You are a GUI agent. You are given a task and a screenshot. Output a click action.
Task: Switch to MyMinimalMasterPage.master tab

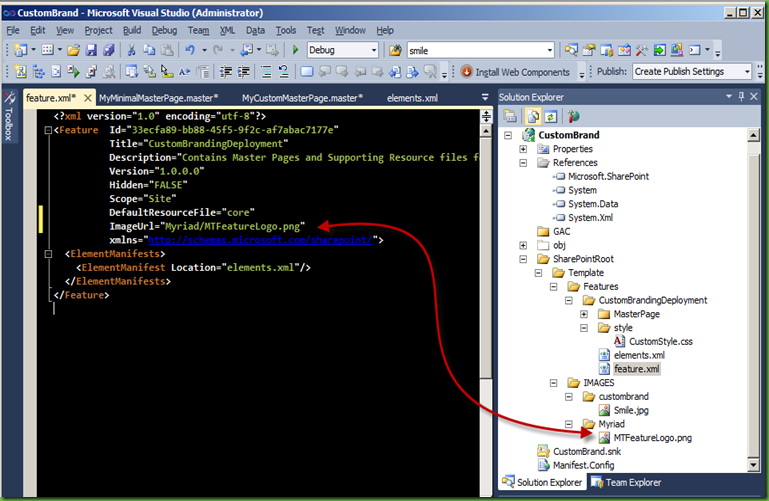point(158,98)
